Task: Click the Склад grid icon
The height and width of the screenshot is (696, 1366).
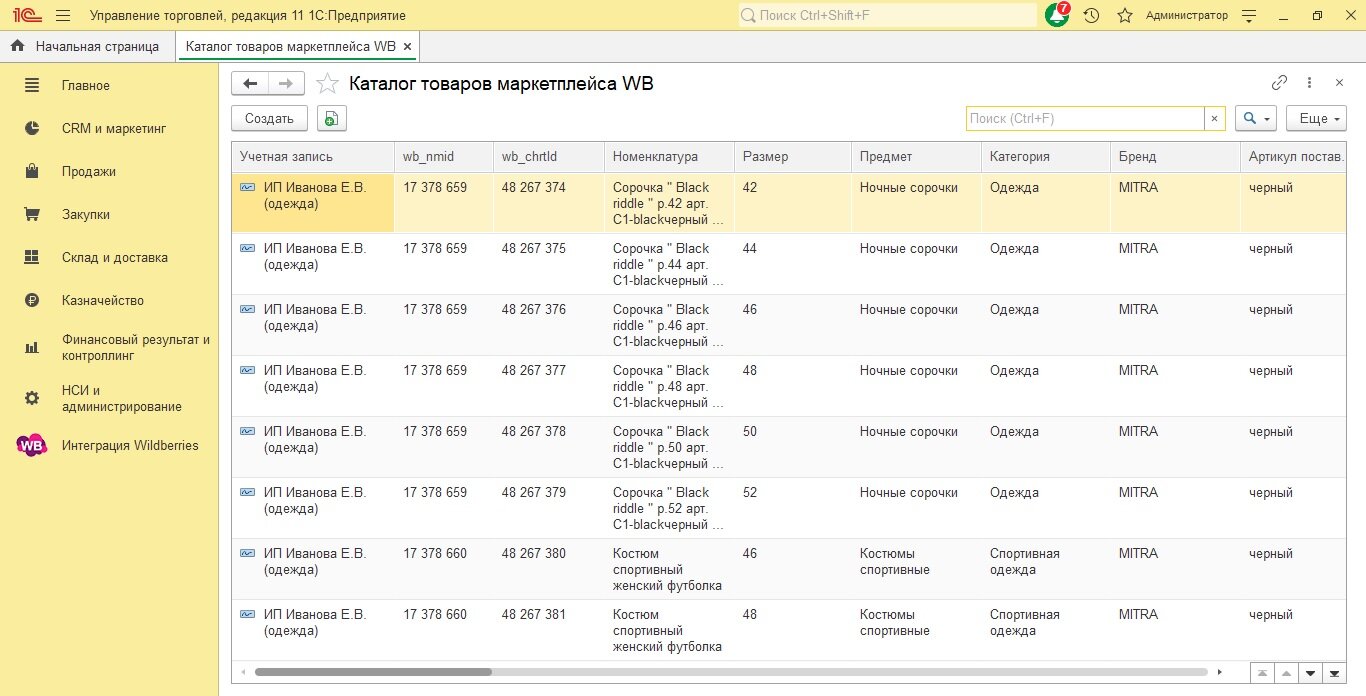Action: click(x=32, y=258)
